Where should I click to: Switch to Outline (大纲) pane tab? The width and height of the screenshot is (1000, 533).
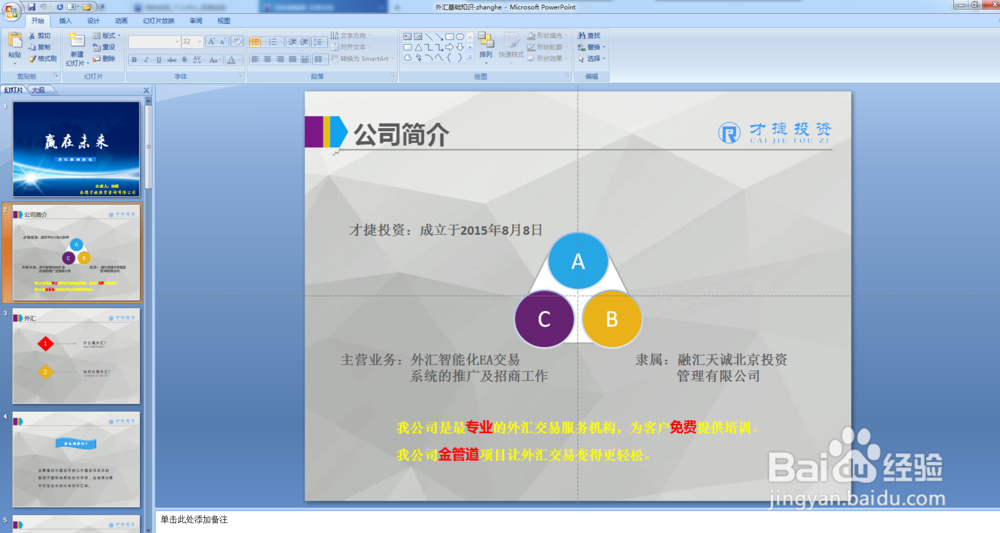[38, 91]
